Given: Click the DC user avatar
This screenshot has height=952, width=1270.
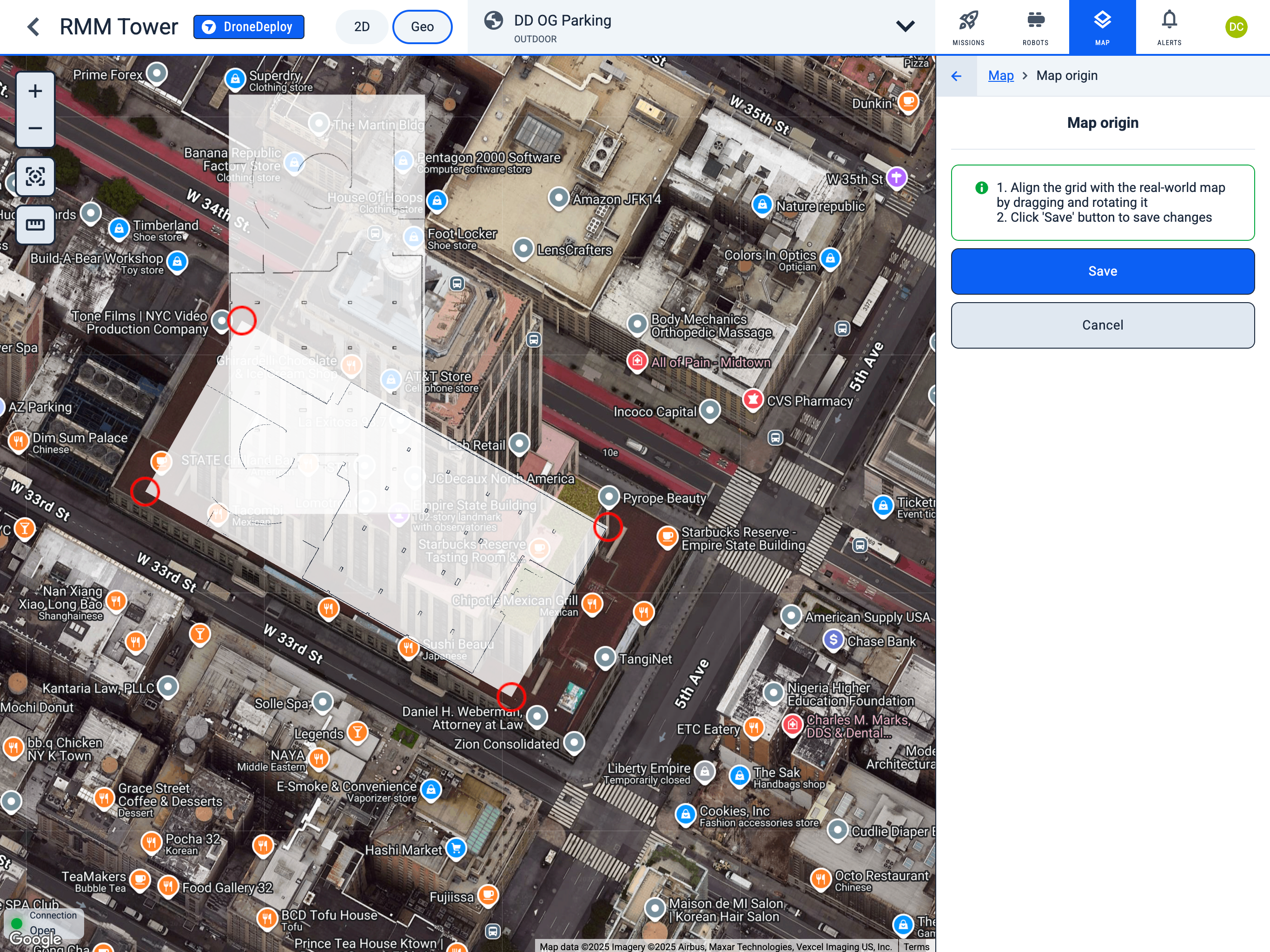Looking at the screenshot, I should pyautogui.click(x=1236, y=27).
